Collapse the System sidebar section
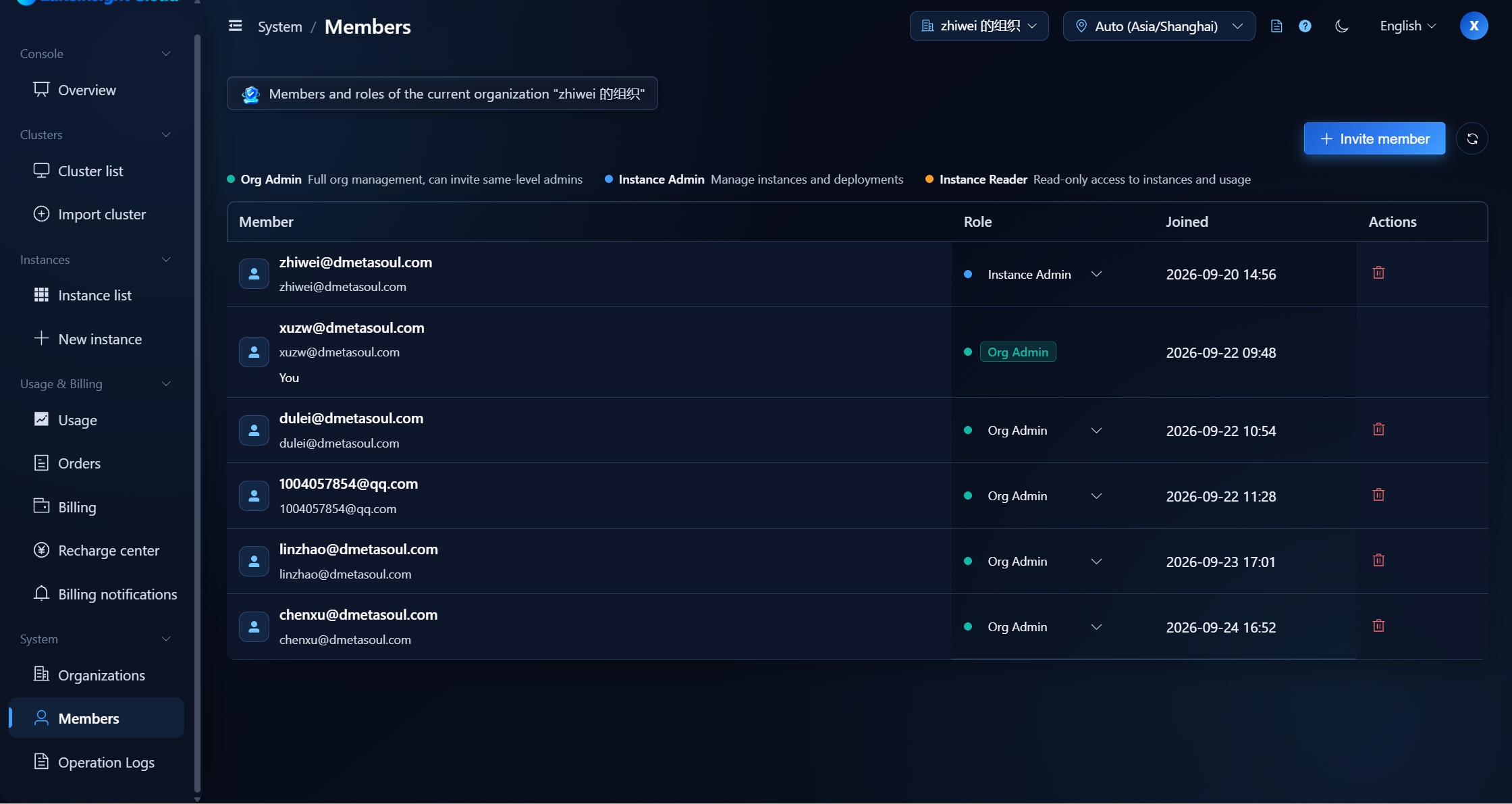This screenshot has width=1512, height=804. tap(96, 639)
